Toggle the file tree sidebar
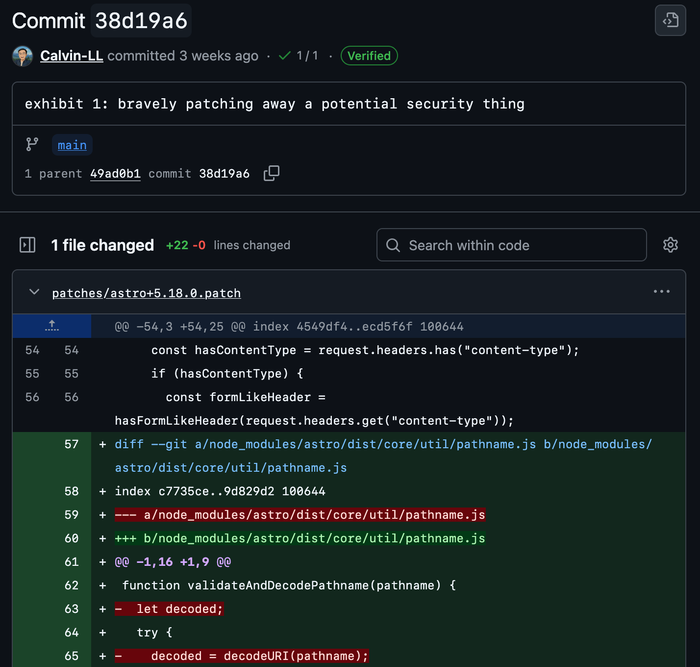The image size is (700, 667). pos(27,245)
